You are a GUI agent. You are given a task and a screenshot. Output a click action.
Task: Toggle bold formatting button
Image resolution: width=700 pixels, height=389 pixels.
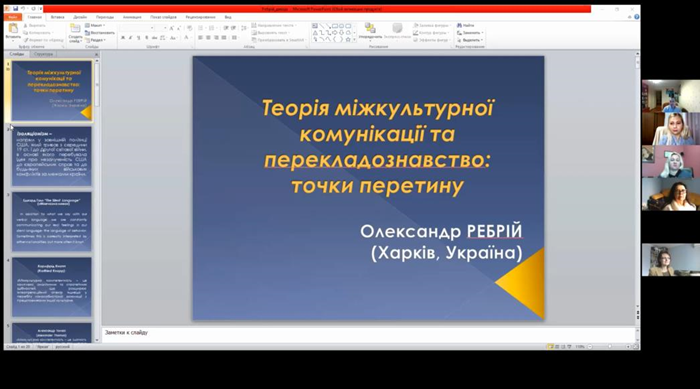(x=123, y=38)
